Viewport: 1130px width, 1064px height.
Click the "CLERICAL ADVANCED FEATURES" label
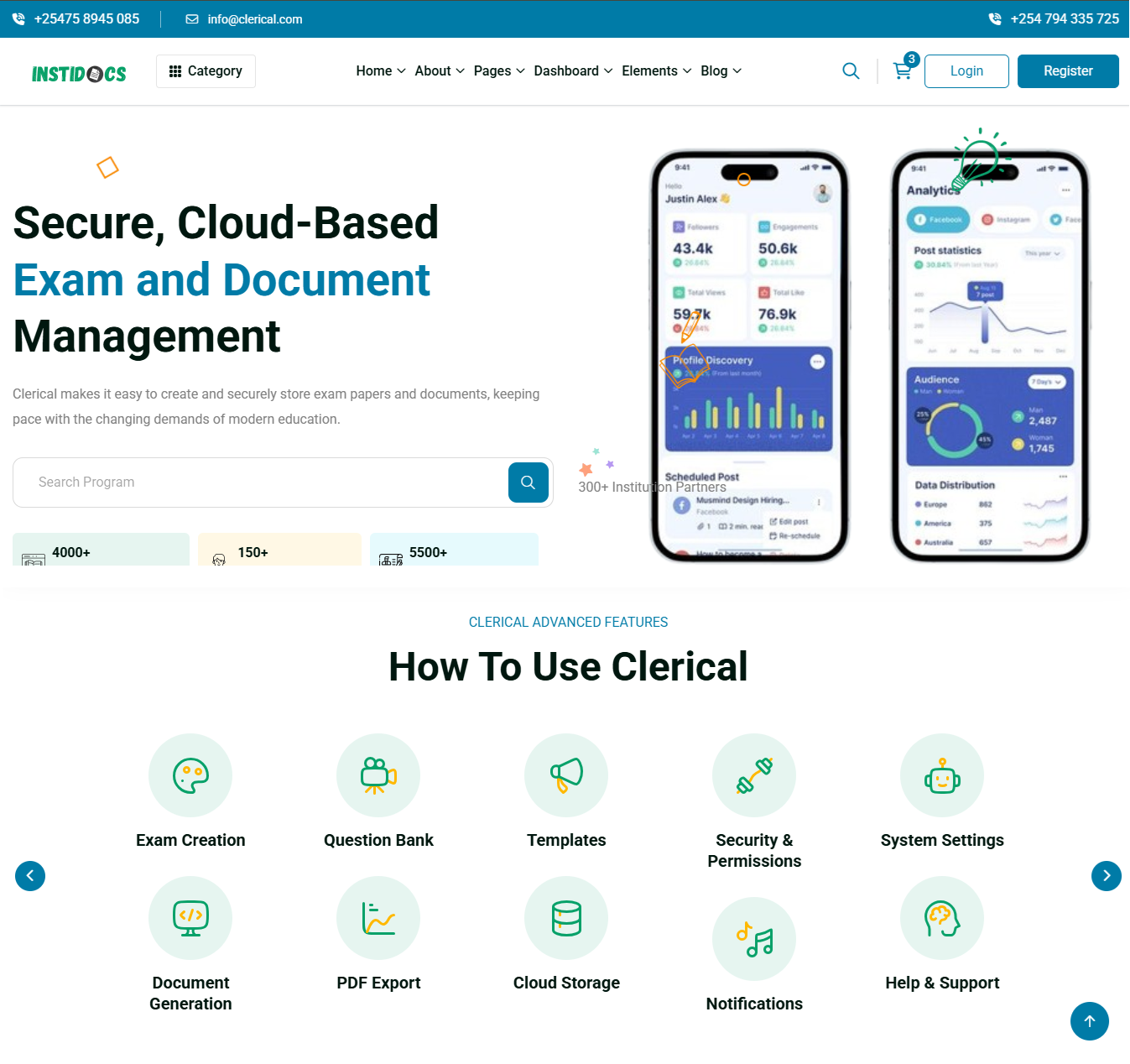pyautogui.click(x=568, y=623)
